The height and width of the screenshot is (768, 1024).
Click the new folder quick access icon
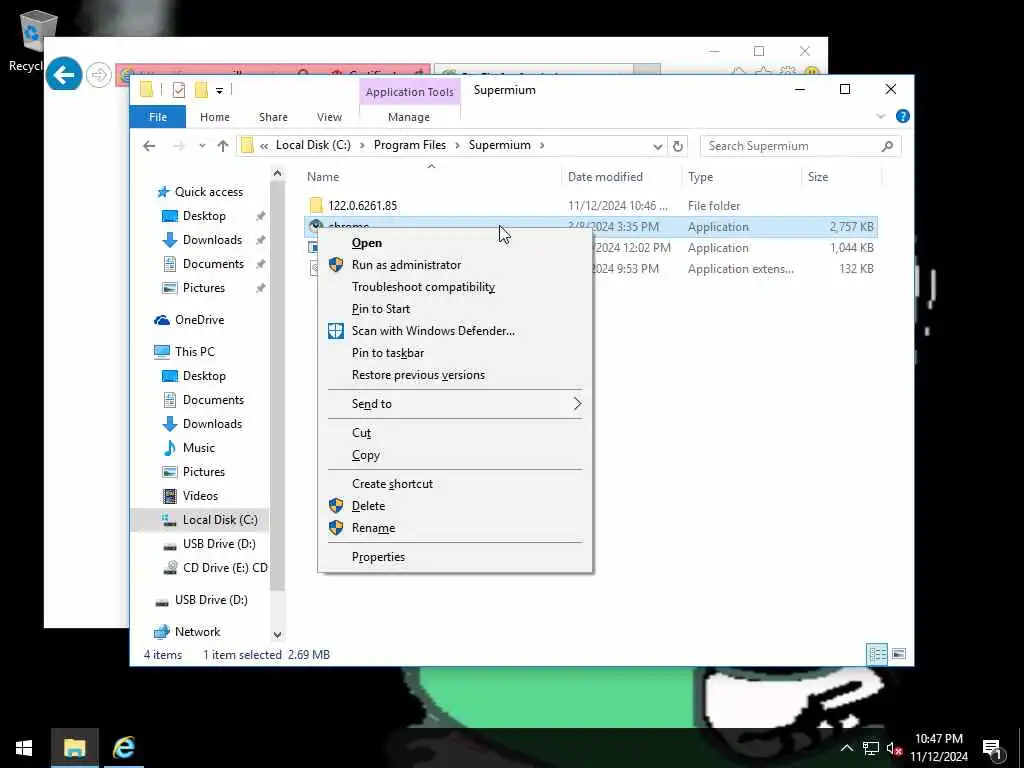201,90
